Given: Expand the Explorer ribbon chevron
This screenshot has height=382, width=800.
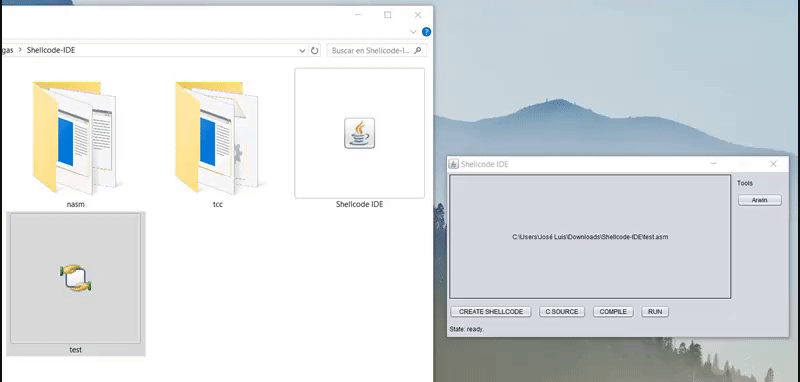Looking at the screenshot, I should coord(413,32).
